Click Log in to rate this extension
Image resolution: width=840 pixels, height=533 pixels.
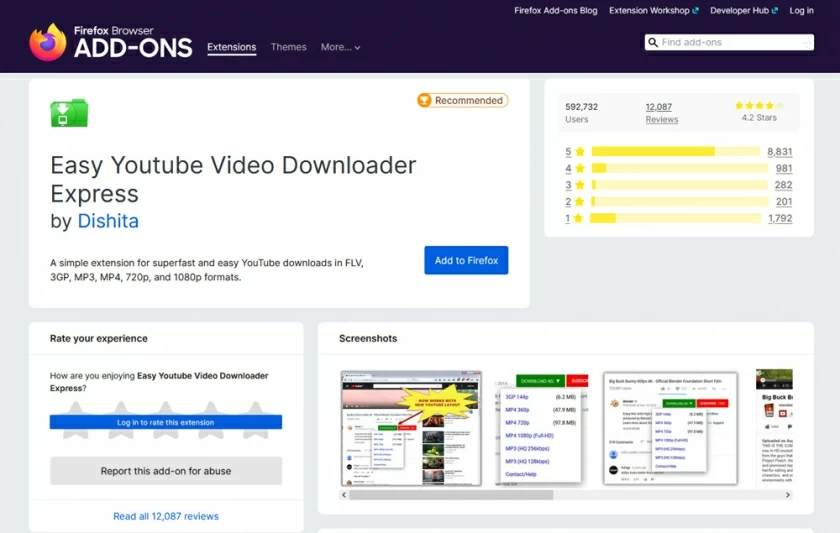[x=166, y=422]
